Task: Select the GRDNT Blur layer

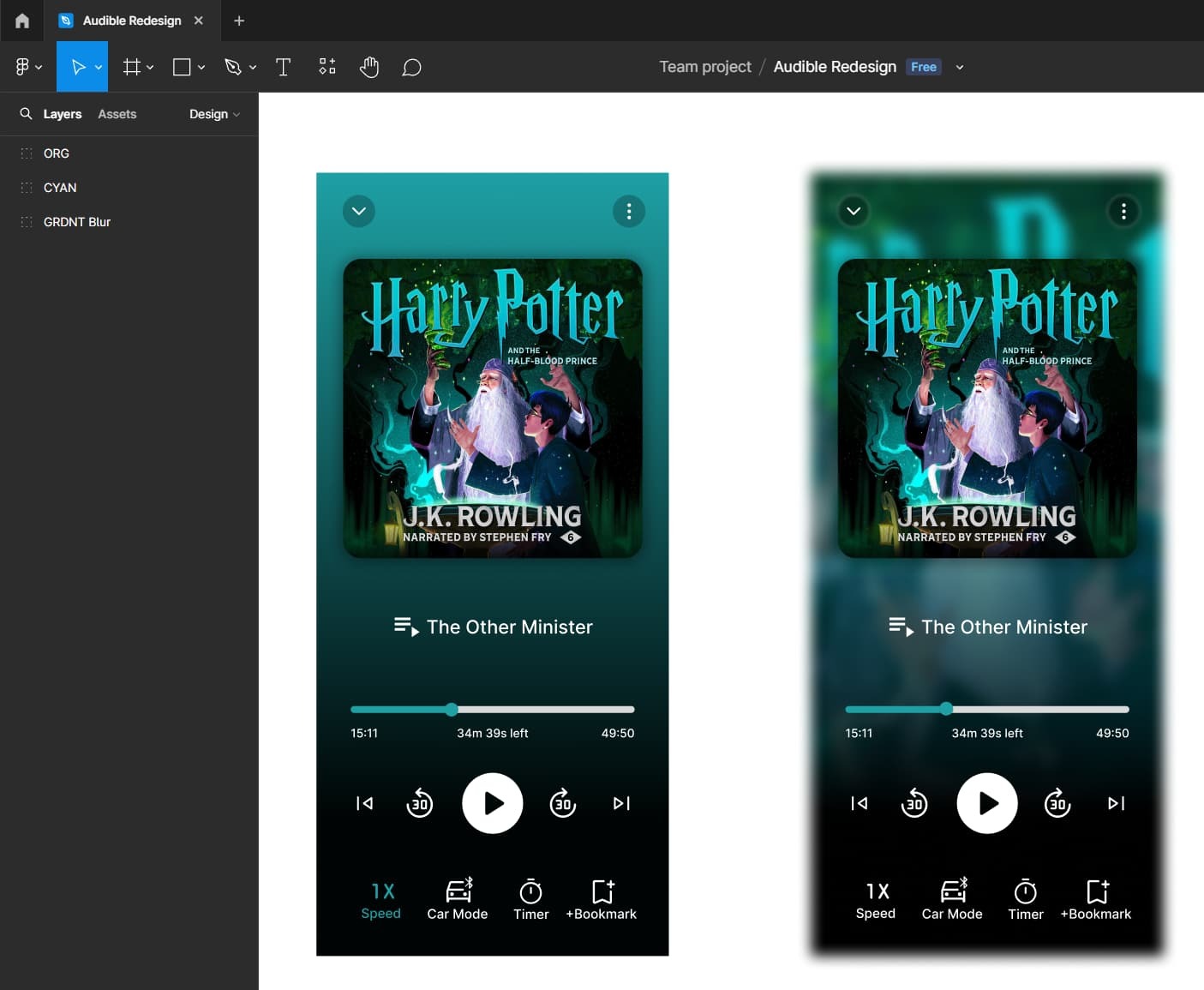Action: 129,222
